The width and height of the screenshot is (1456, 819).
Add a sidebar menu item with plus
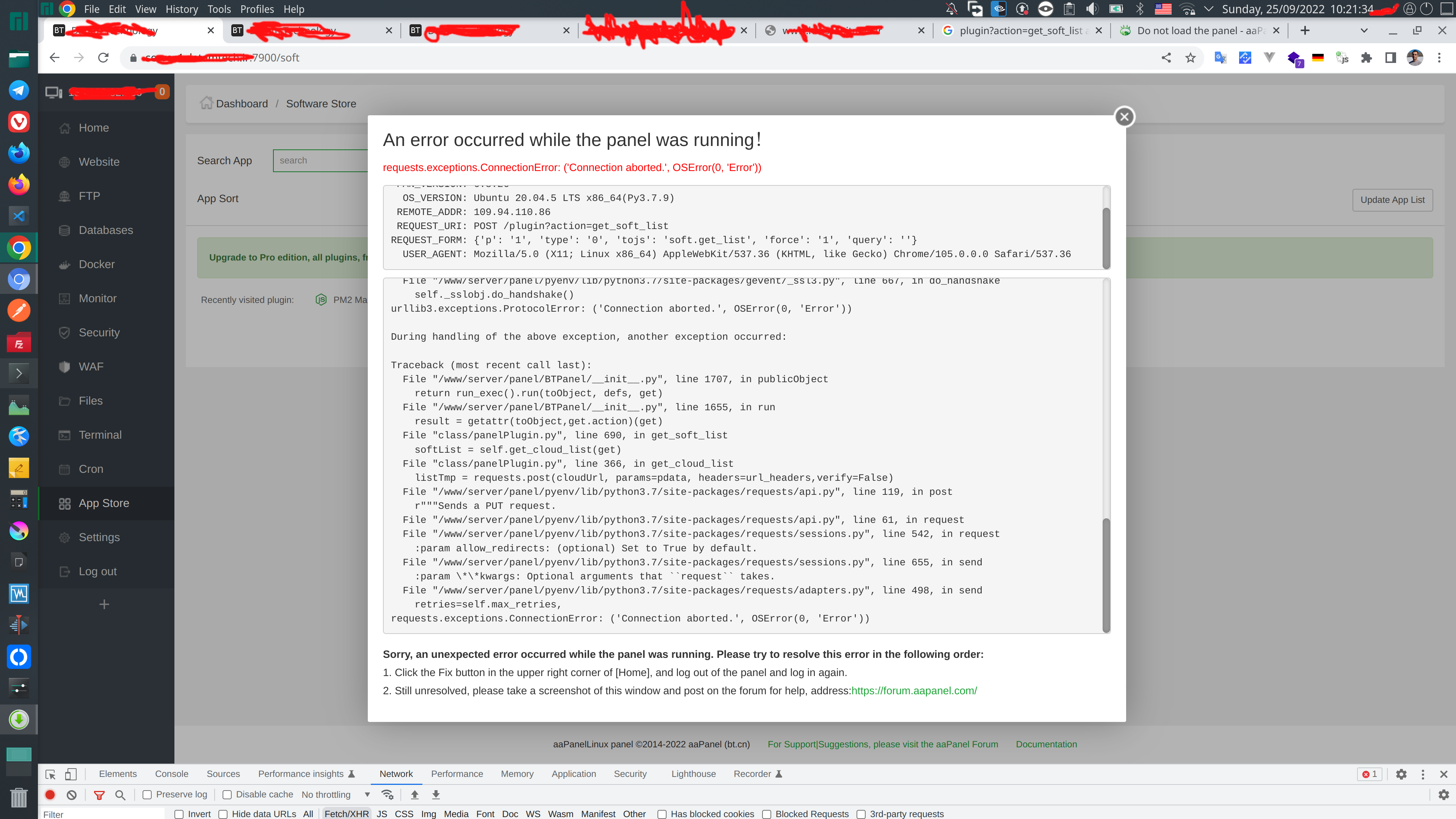[x=104, y=605]
